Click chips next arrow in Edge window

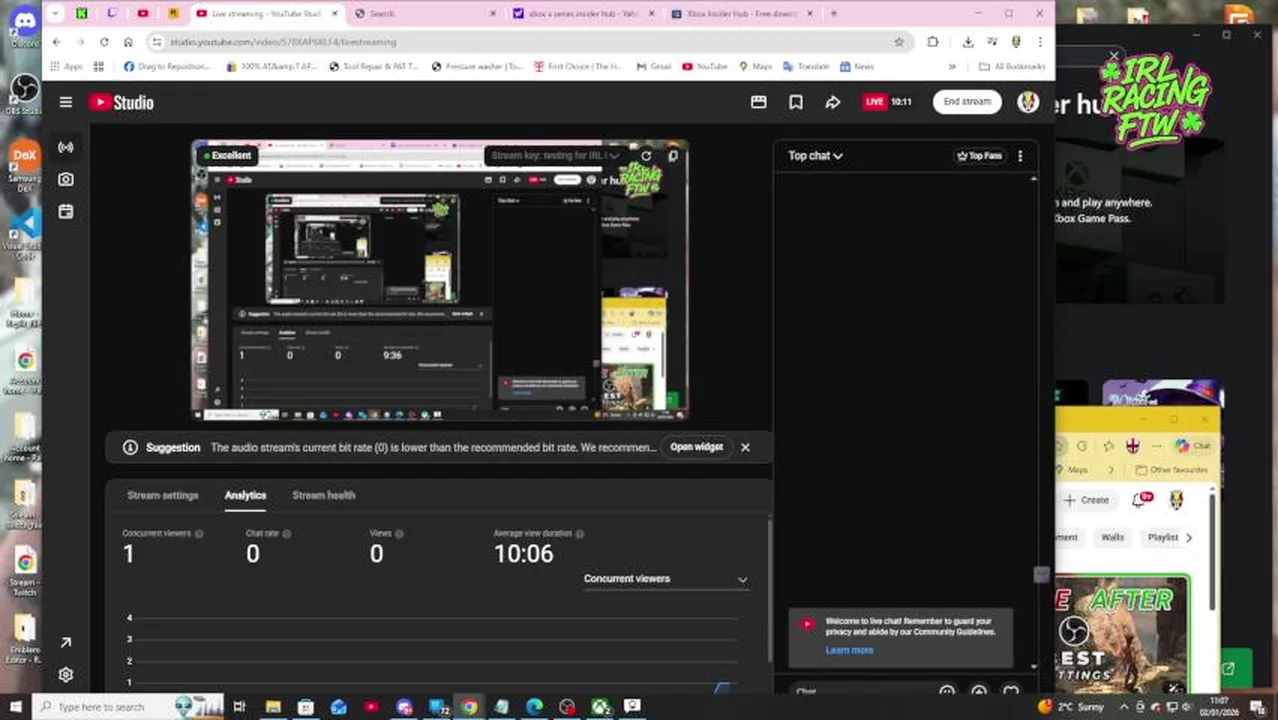click(1189, 538)
